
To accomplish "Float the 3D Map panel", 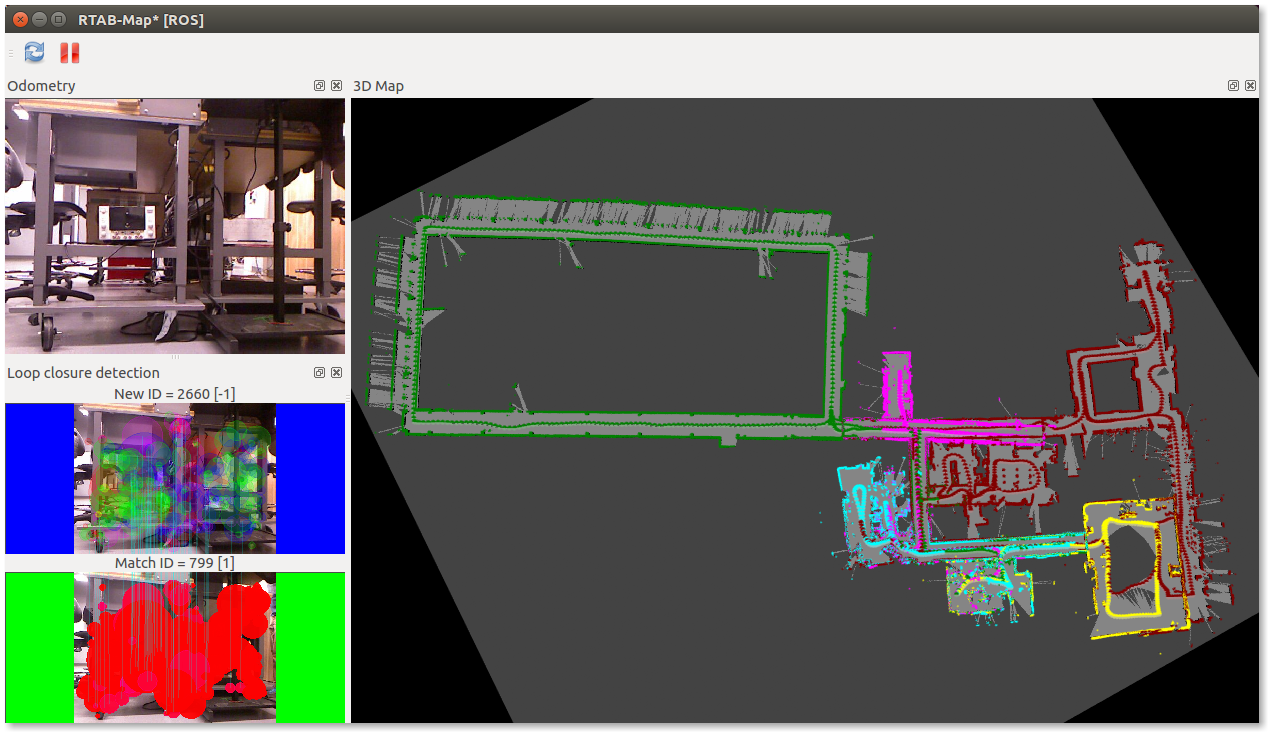I will pyautogui.click(x=1234, y=86).
